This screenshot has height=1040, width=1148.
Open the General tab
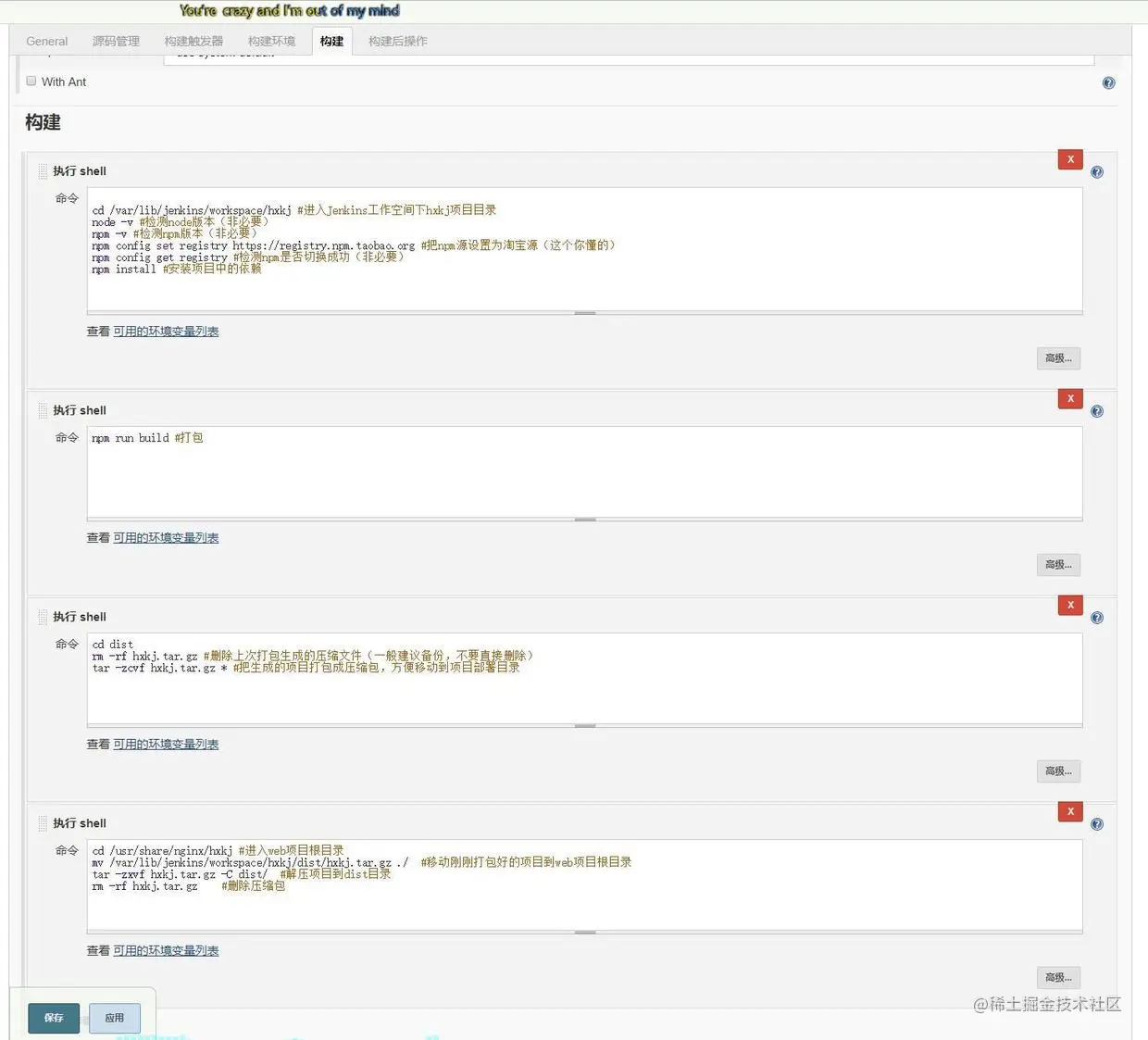[47, 41]
